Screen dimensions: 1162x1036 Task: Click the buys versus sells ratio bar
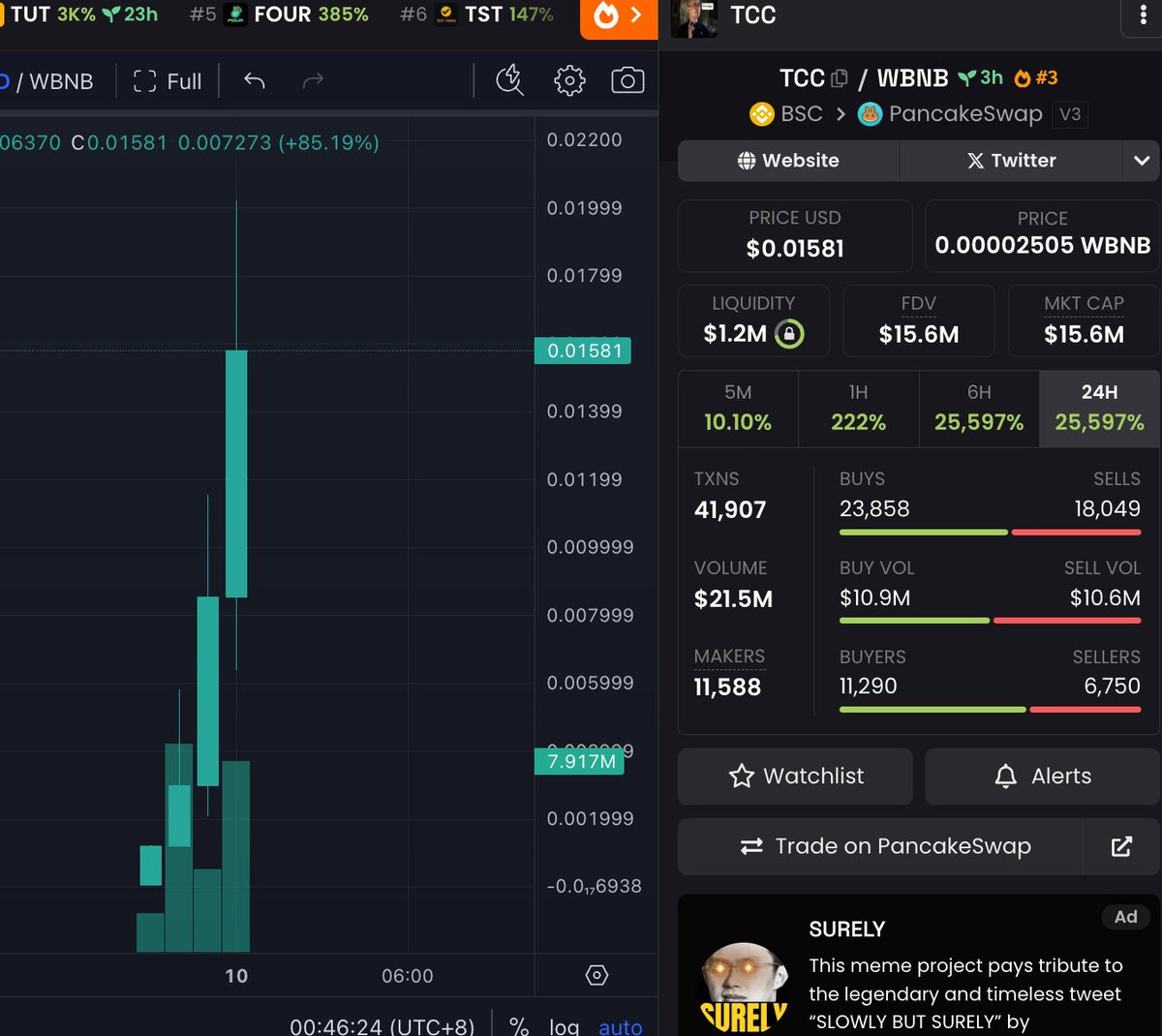pos(990,532)
